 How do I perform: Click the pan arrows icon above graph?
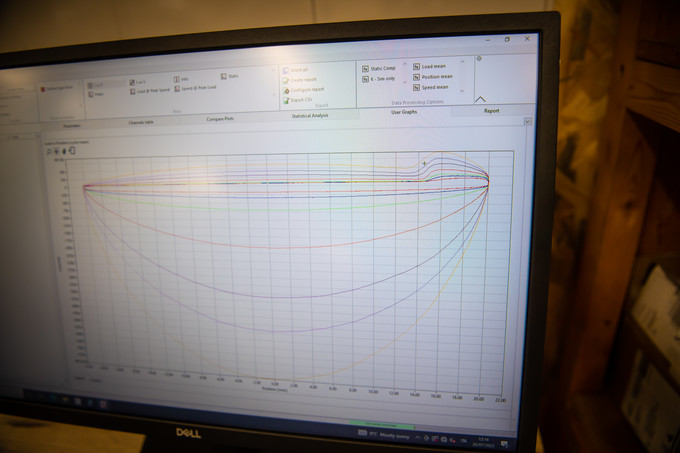coord(58,150)
